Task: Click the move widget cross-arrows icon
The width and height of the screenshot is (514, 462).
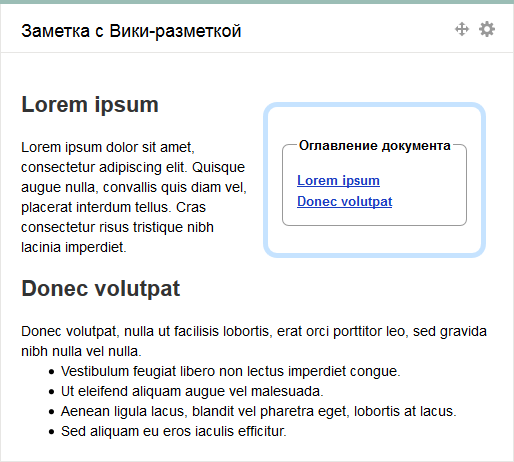Action: pos(462,29)
